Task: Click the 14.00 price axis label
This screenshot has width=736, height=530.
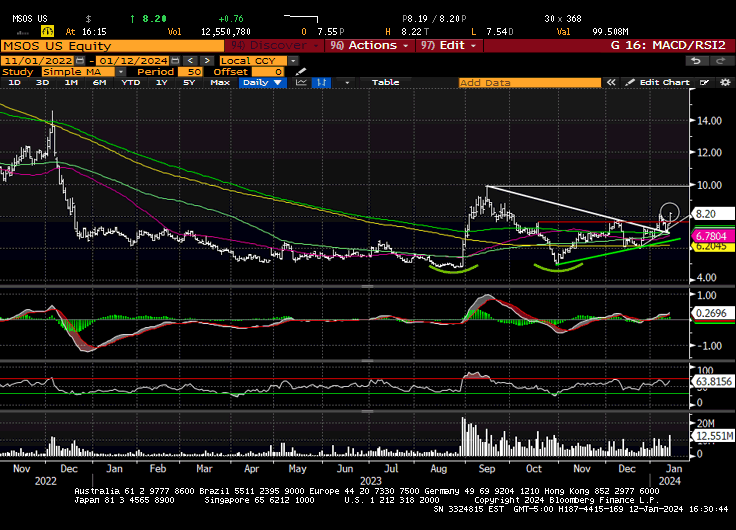Action: tap(709, 121)
